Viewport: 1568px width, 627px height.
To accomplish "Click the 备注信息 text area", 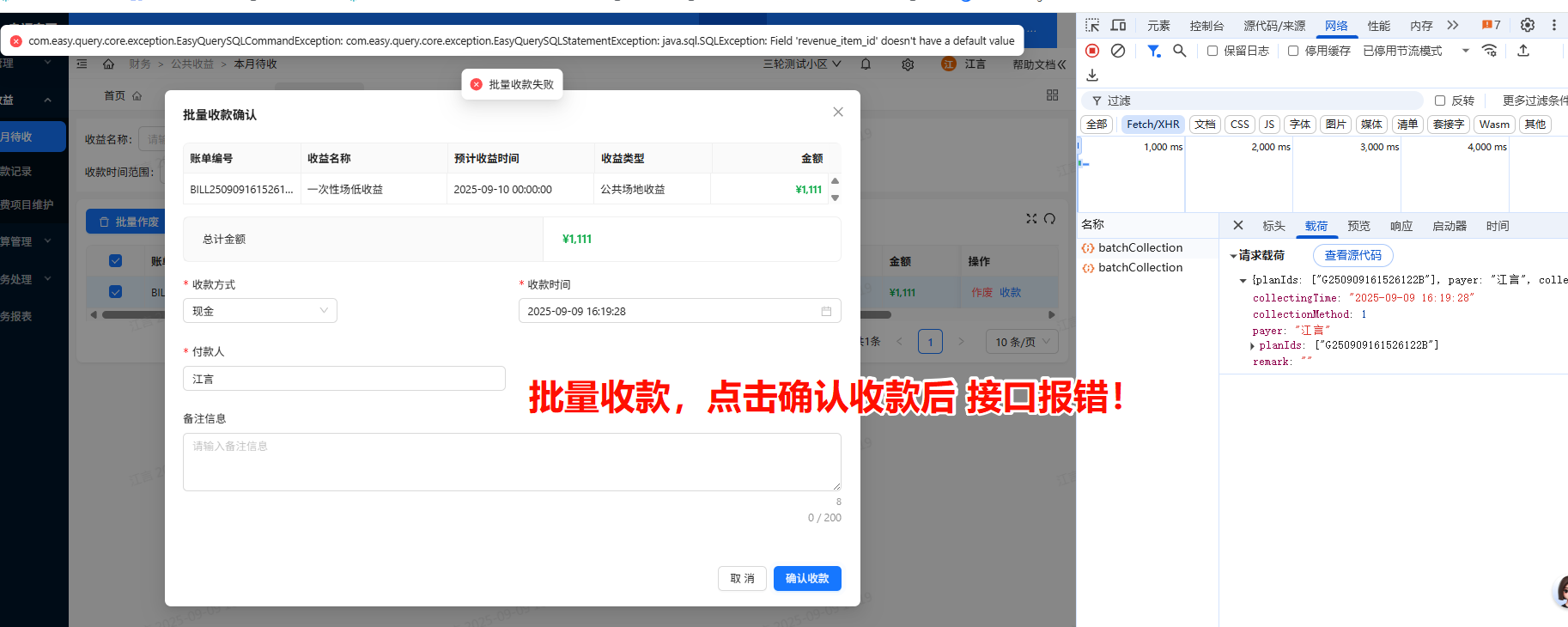I will pyautogui.click(x=511, y=462).
